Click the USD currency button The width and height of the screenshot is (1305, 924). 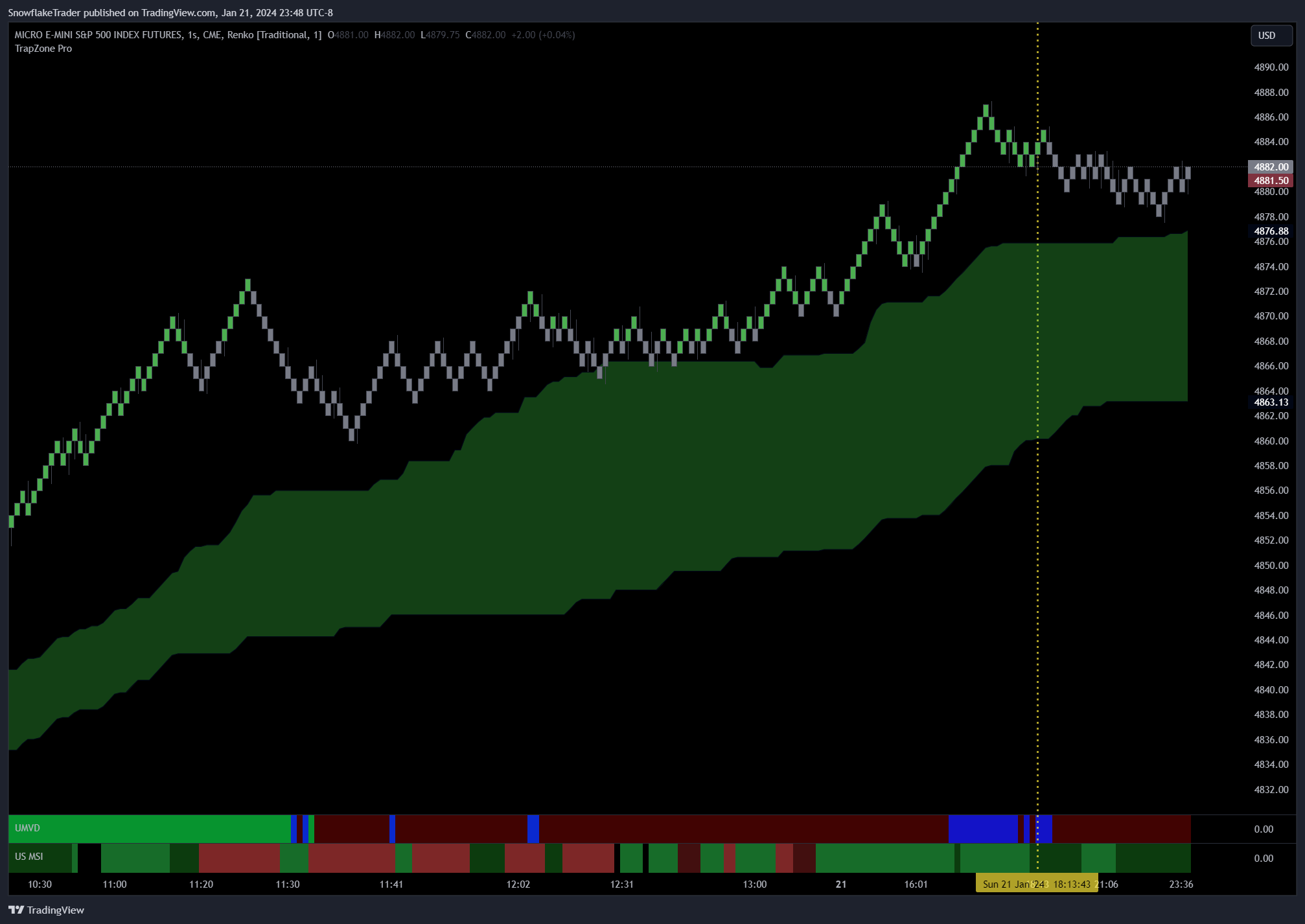click(x=1271, y=36)
